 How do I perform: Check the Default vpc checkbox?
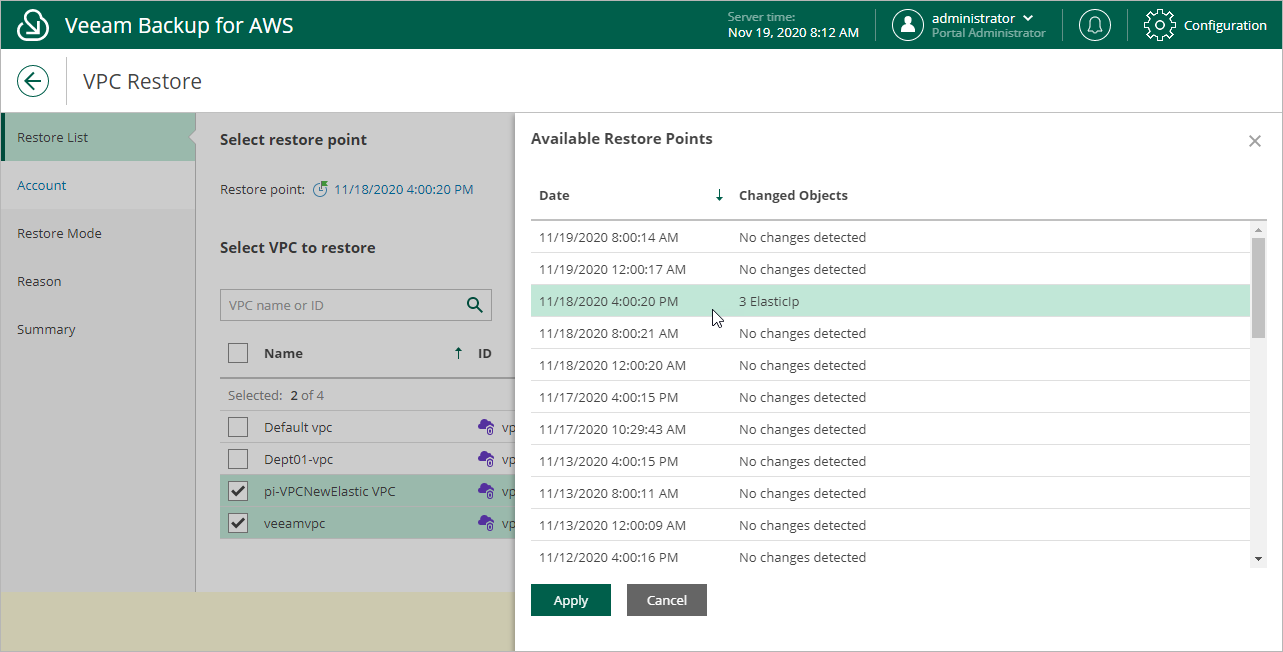(x=238, y=427)
